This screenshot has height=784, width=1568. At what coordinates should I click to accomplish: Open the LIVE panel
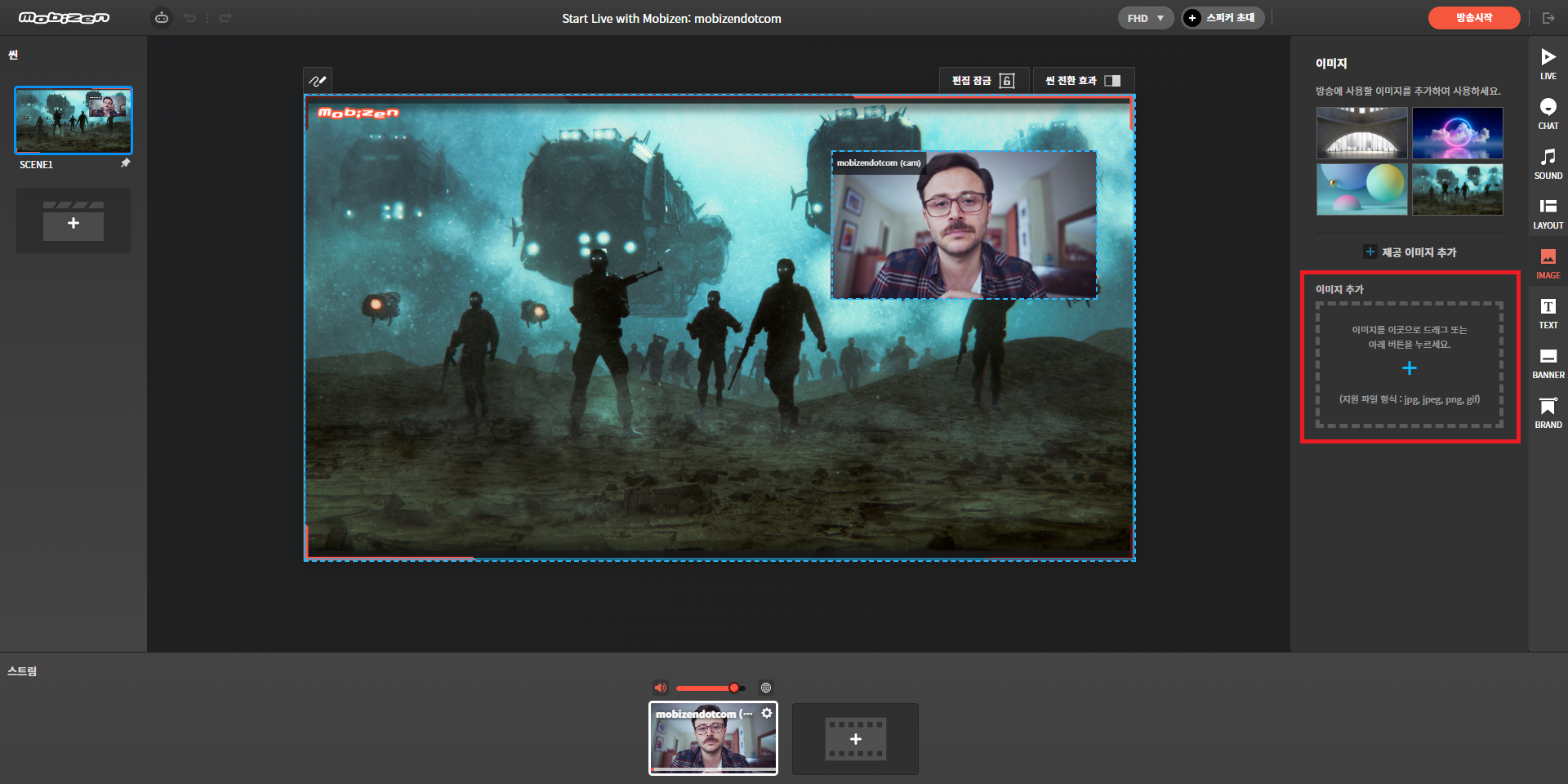pyautogui.click(x=1548, y=65)
